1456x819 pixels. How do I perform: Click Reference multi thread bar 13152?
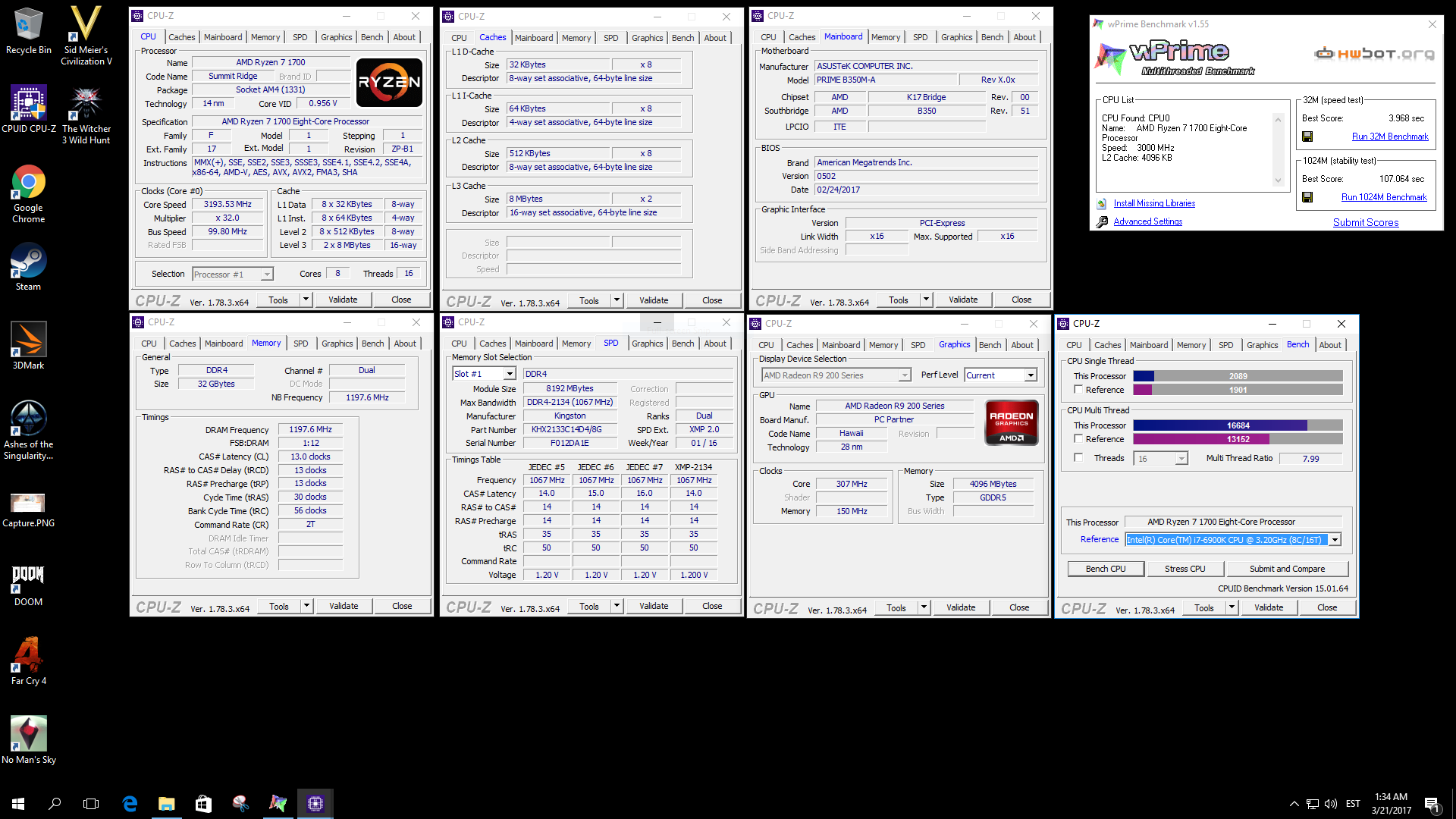1238,439
